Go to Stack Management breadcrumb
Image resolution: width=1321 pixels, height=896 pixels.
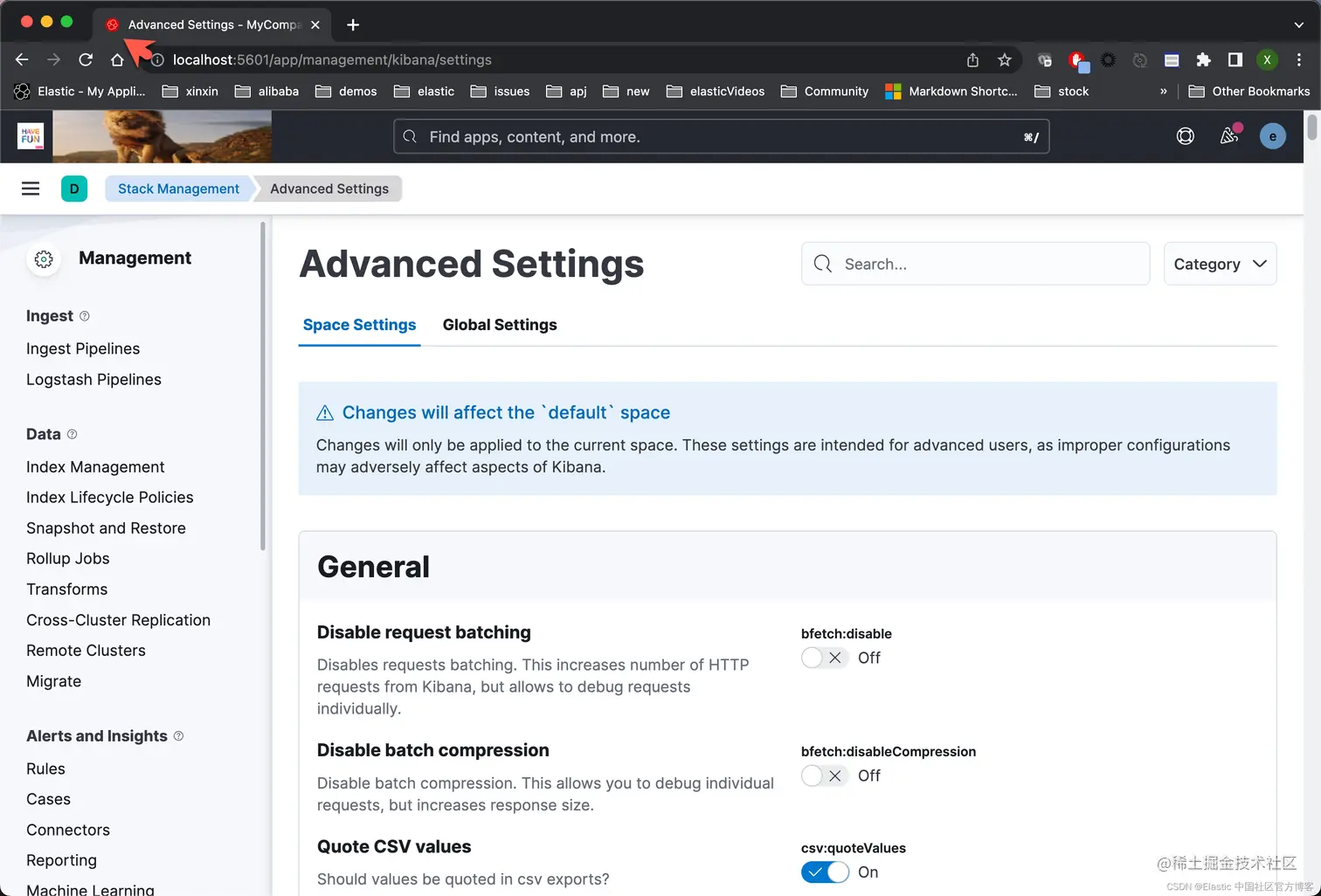click(178, 189)
